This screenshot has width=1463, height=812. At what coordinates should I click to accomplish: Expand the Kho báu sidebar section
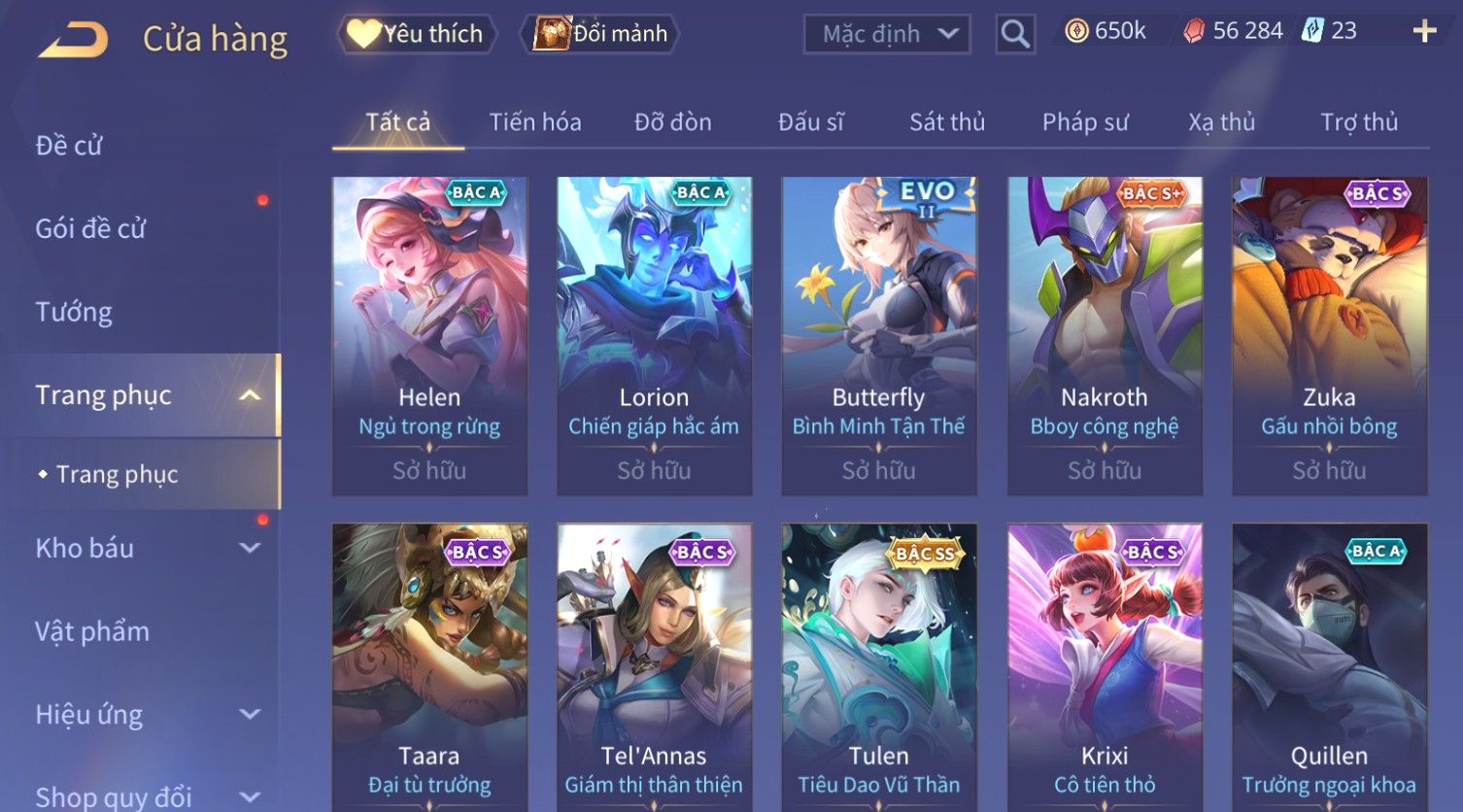(x=250, y=548)
